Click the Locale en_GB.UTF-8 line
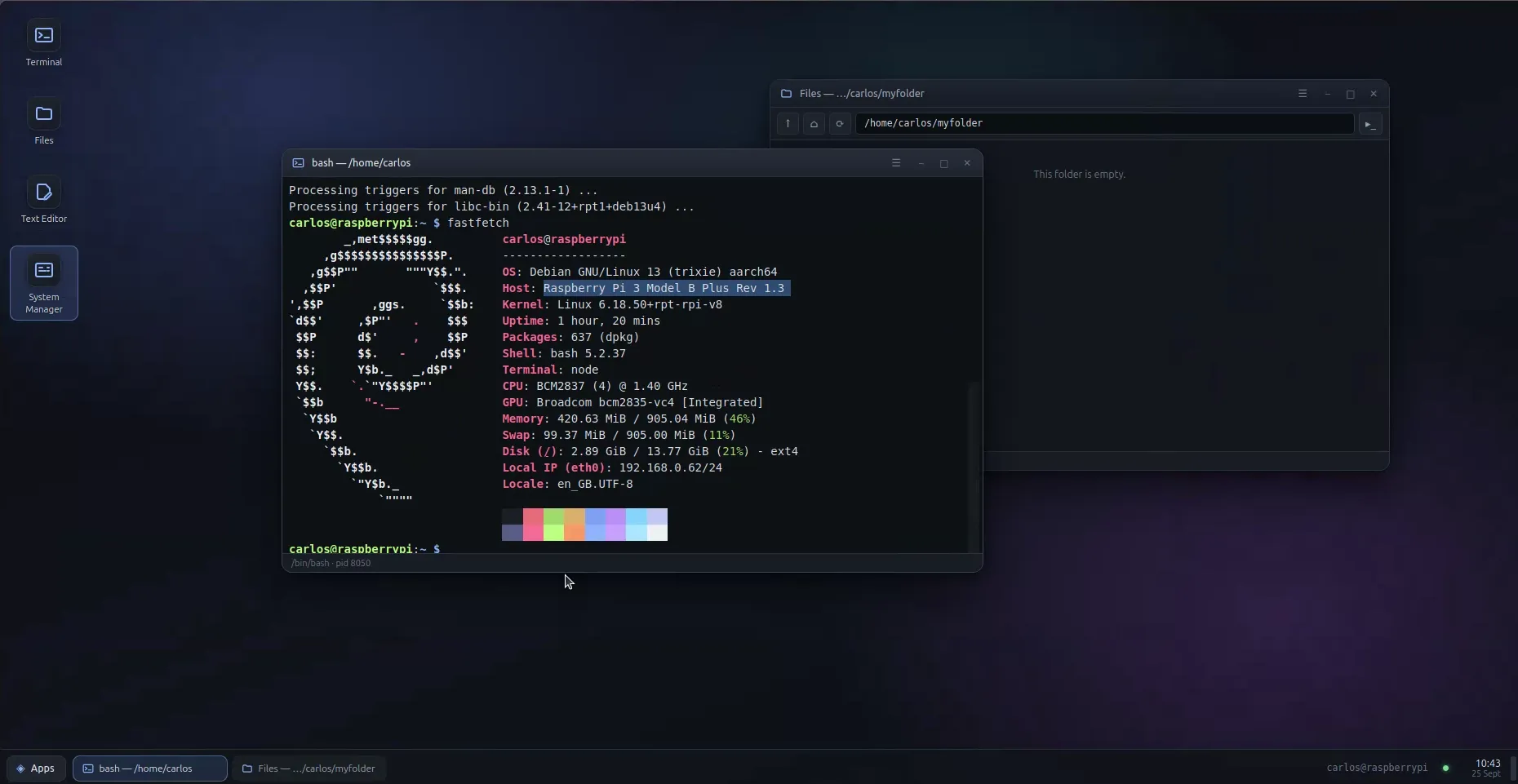The height and width of the screenshot is (784, 1518). click(x=567, y=484)
